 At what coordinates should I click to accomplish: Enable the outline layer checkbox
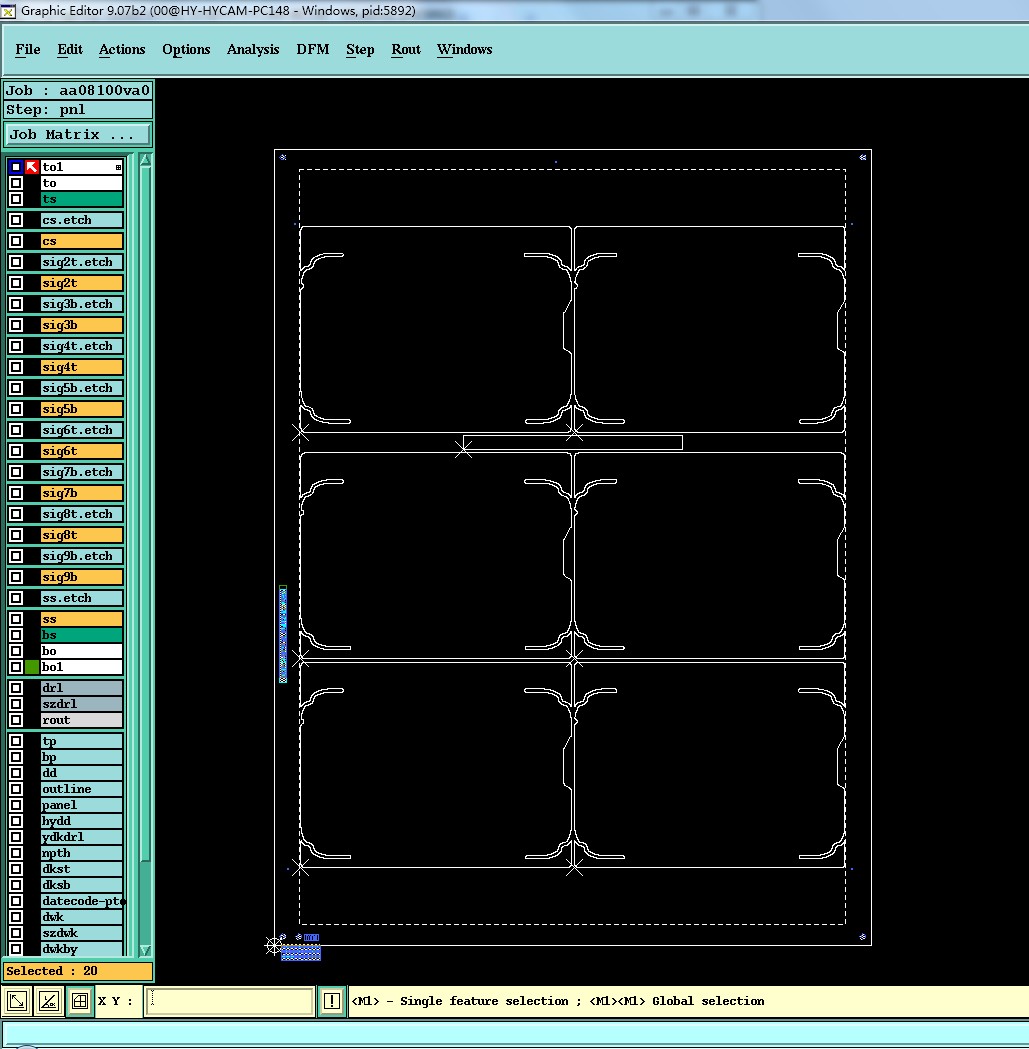16,789
